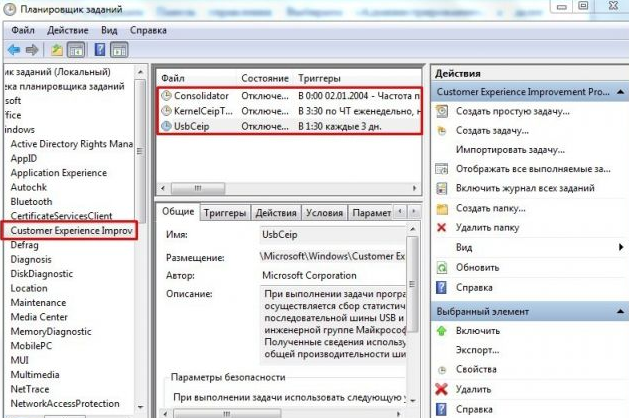Click the task list horizontal scrollbar thumb
This screenshot has width=629, height=418.
click(x=198, y=188)
